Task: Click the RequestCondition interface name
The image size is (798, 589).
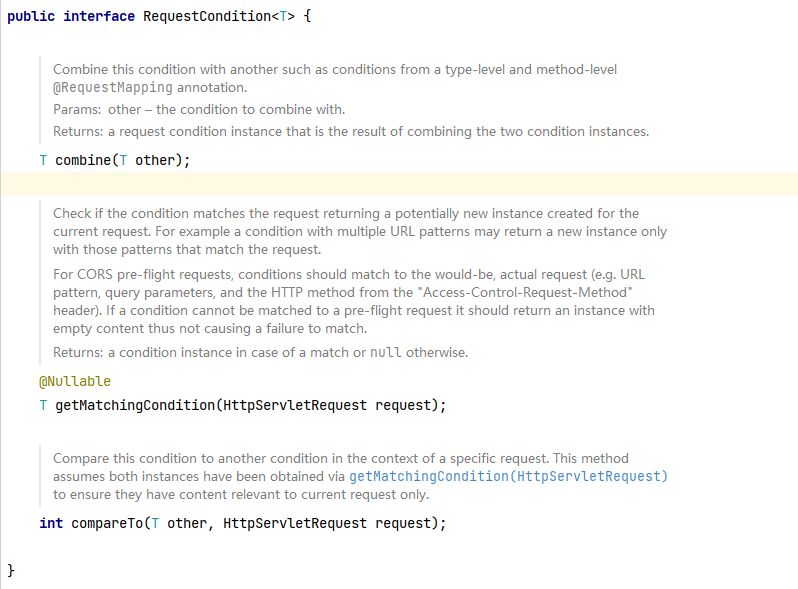Action: [x=207, y=16]
